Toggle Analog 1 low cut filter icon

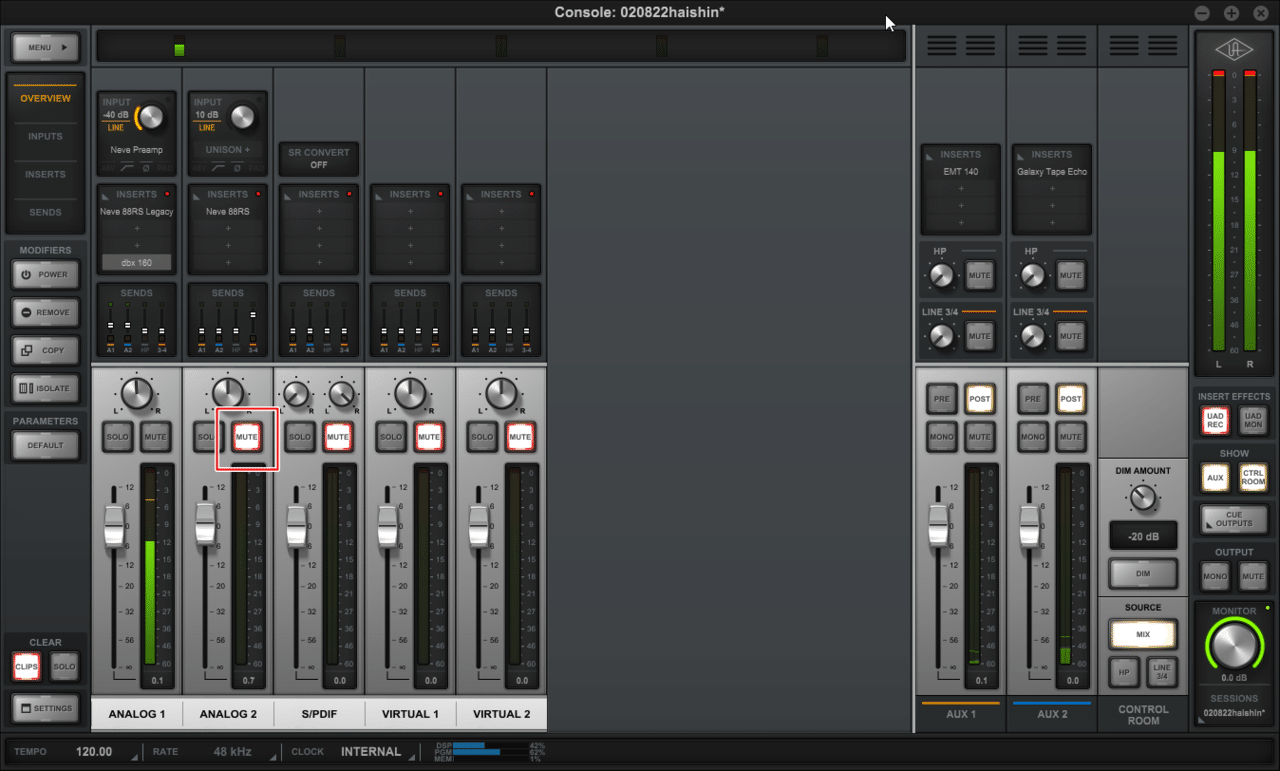[126, 168]
